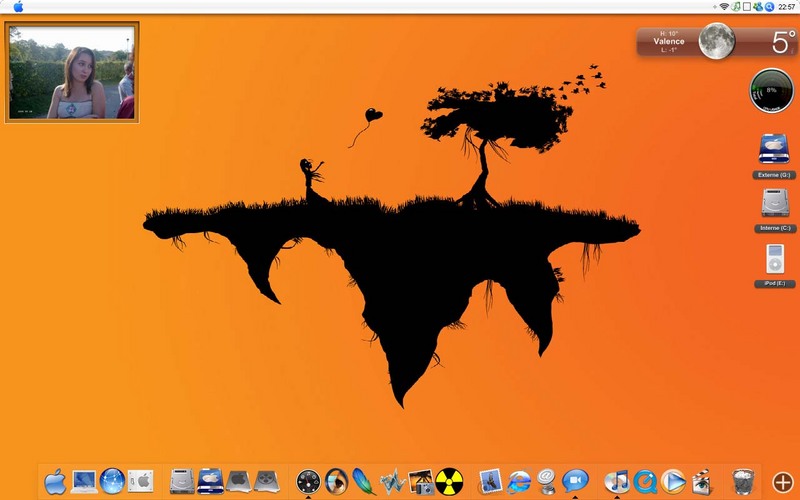Open the Apple menu in the menu bar
The height and width of the screenshot is (500, 800).
(x=18, y=7)
